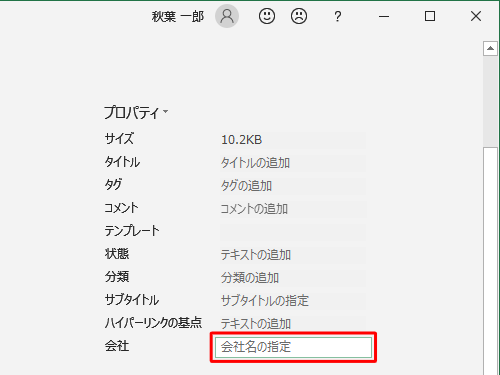Click the 会社 label
Viewport: 500px width, 375px height.
click(117, 346)
